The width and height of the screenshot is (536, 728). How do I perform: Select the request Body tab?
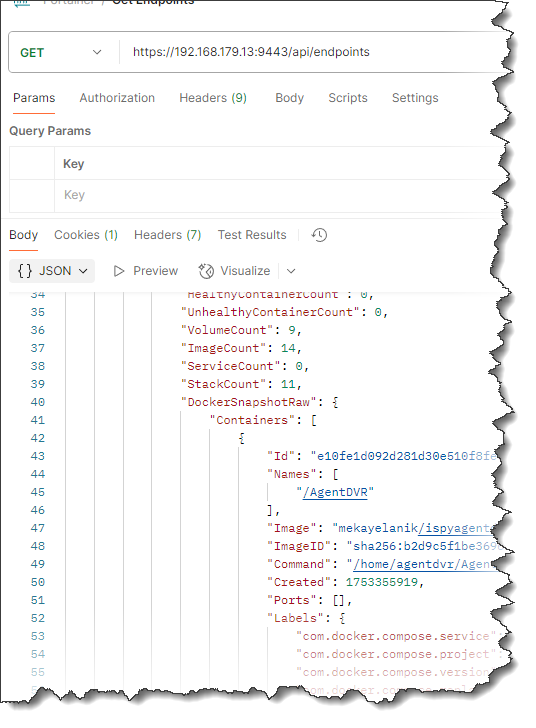tap(289, 98)
